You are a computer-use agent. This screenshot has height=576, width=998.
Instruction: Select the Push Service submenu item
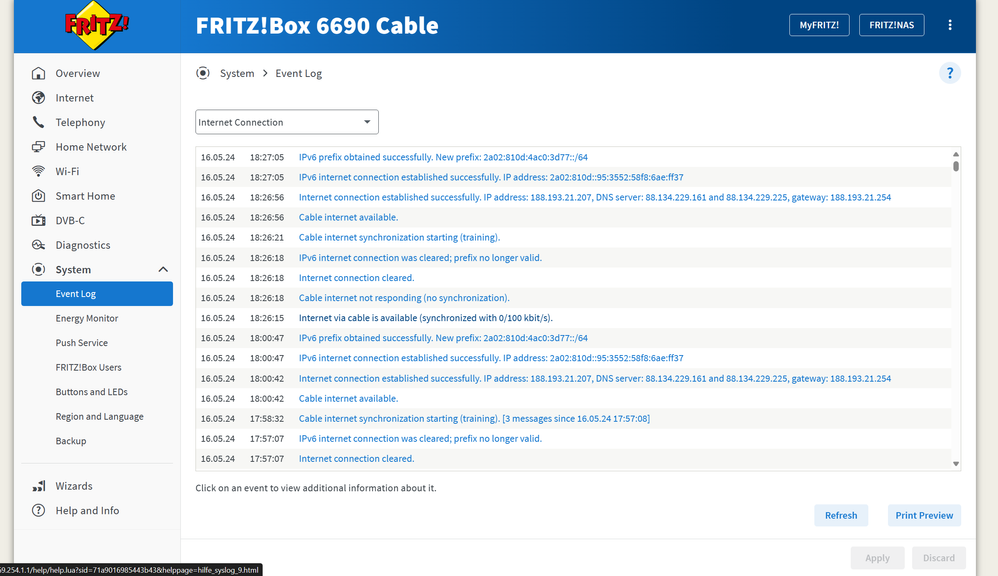(82, 343)
